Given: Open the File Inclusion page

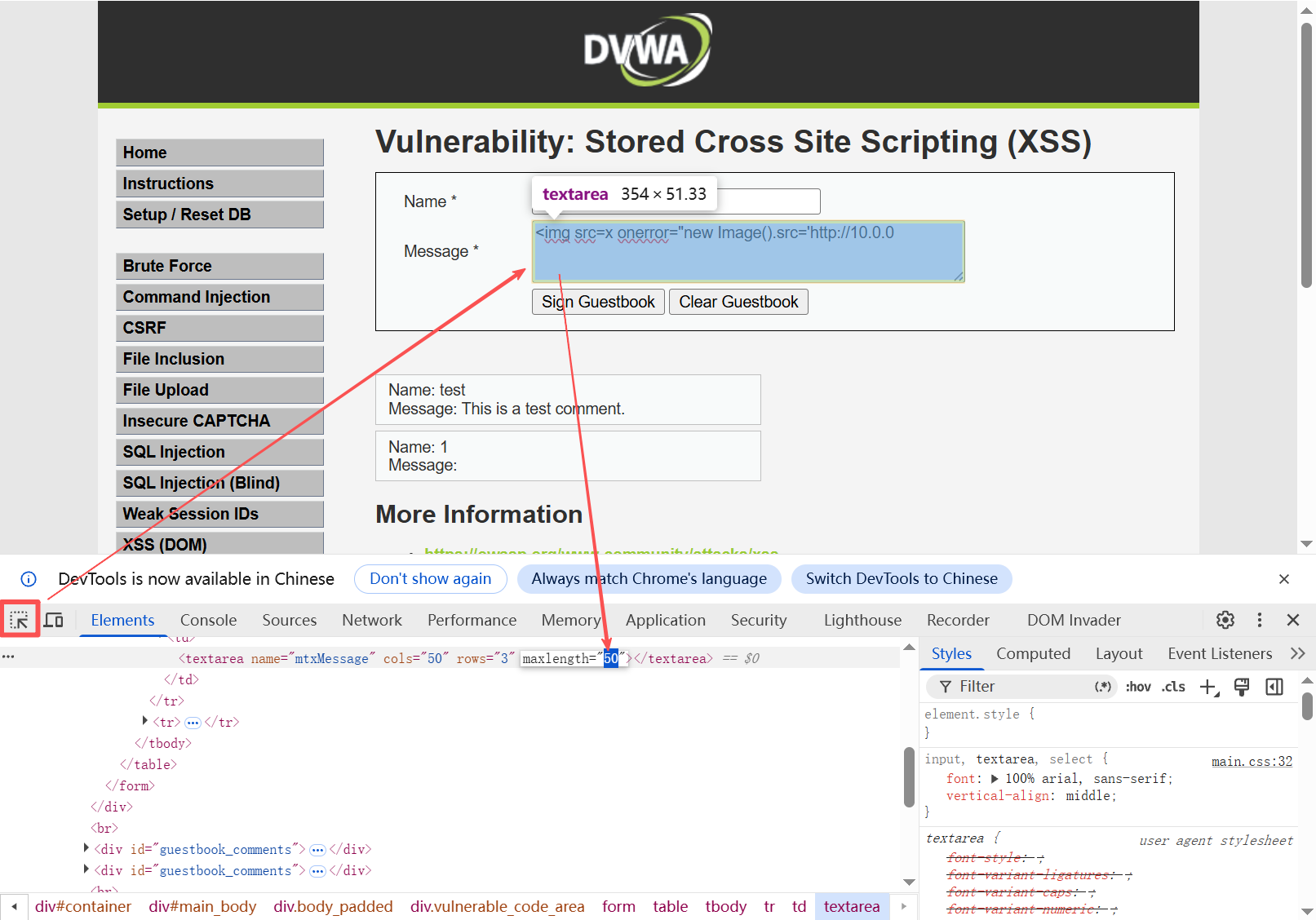Looking at the screenshot, I should pyautogui.click(x=219, y=359).
